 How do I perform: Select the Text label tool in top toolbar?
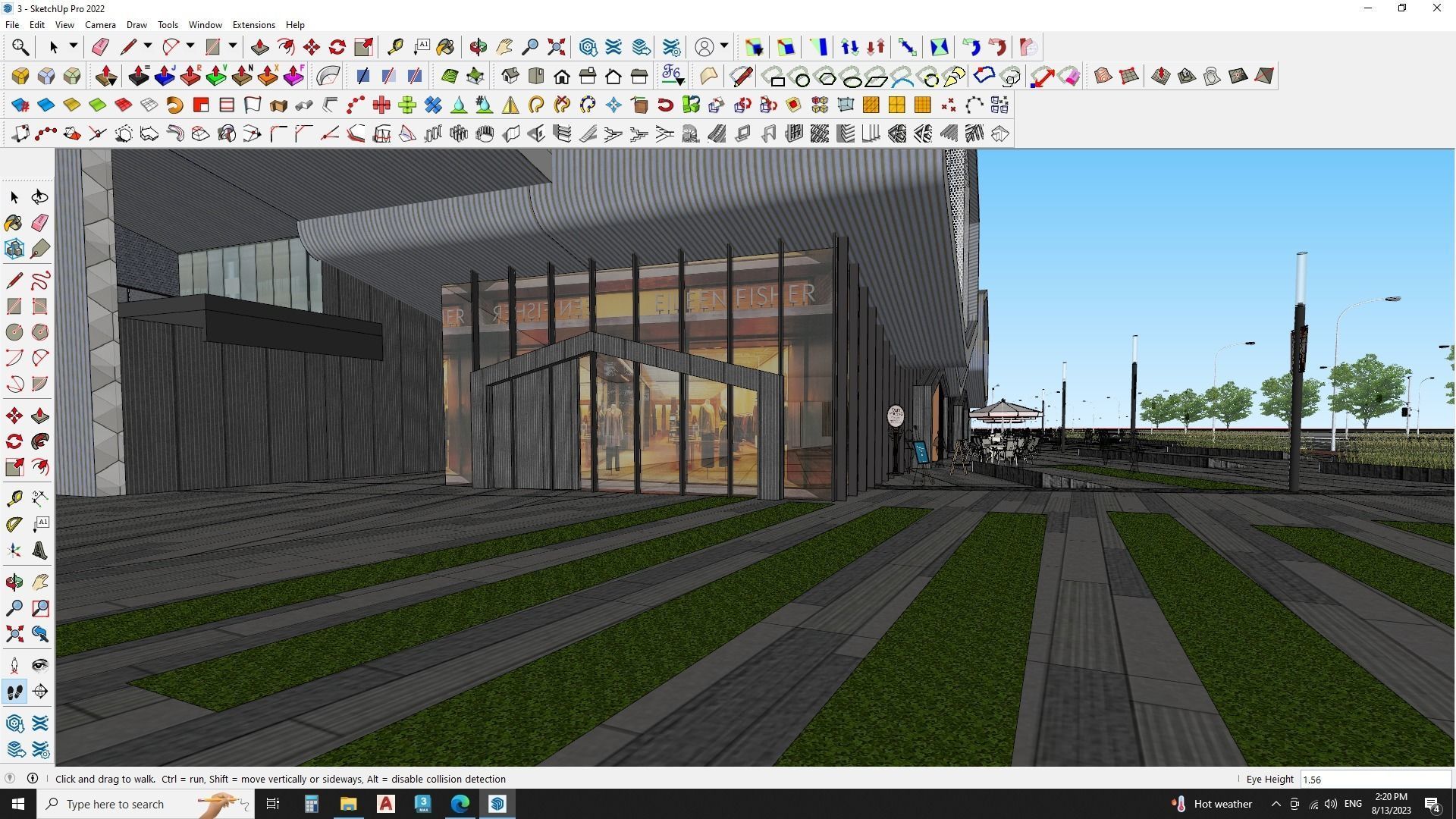[421, 47]
